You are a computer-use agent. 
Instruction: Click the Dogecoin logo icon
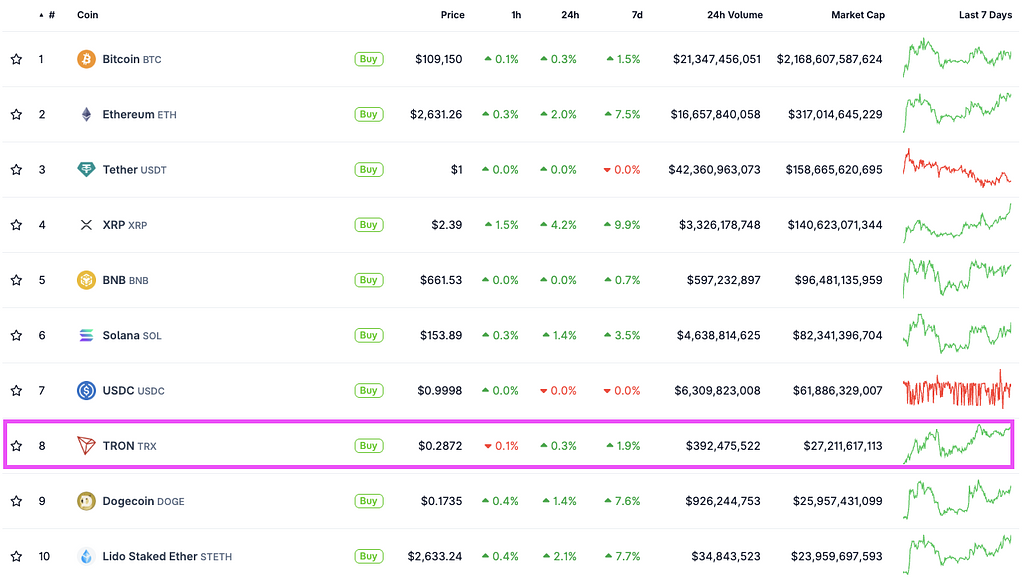[x=87, y=501]
